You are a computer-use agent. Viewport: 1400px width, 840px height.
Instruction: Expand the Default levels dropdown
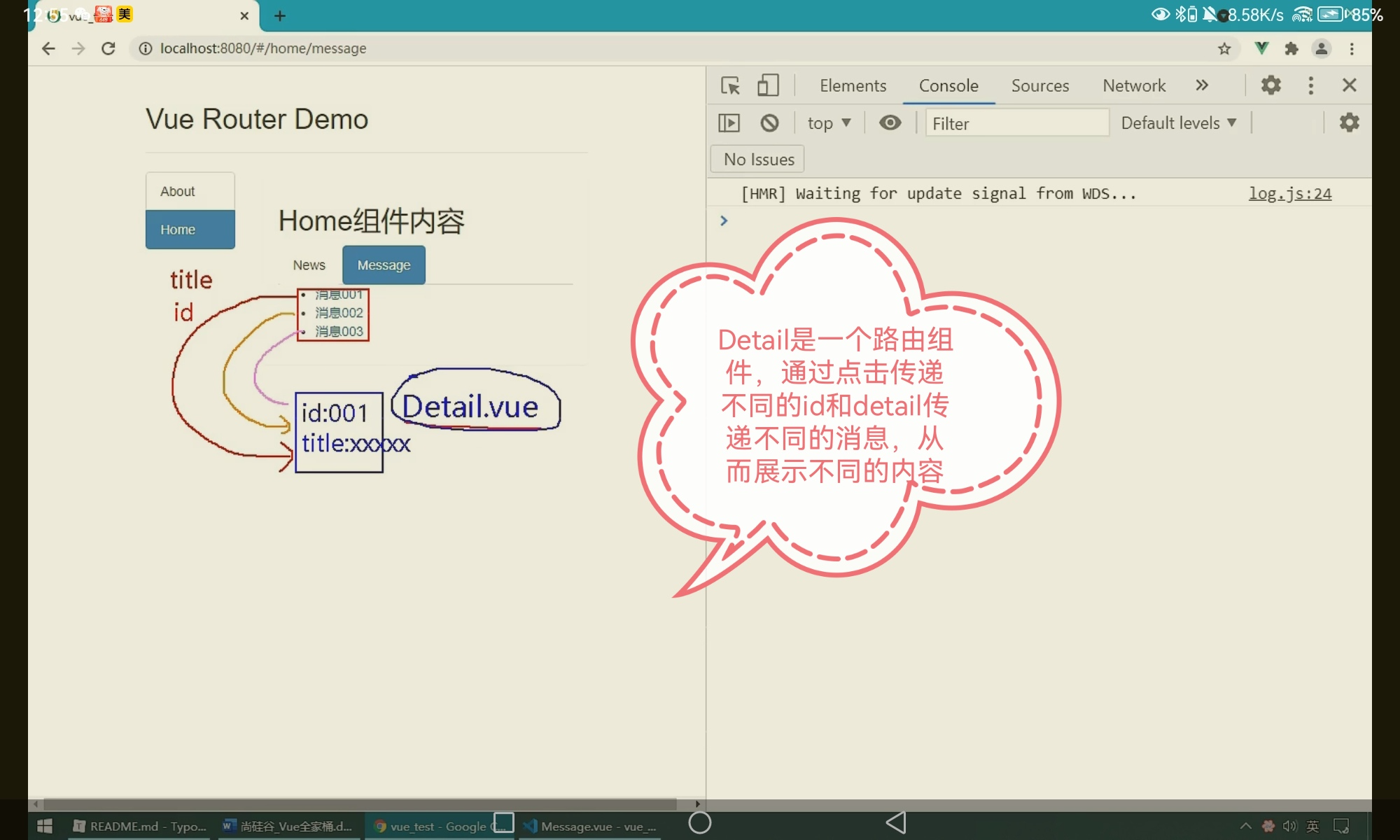[1179, 123]
